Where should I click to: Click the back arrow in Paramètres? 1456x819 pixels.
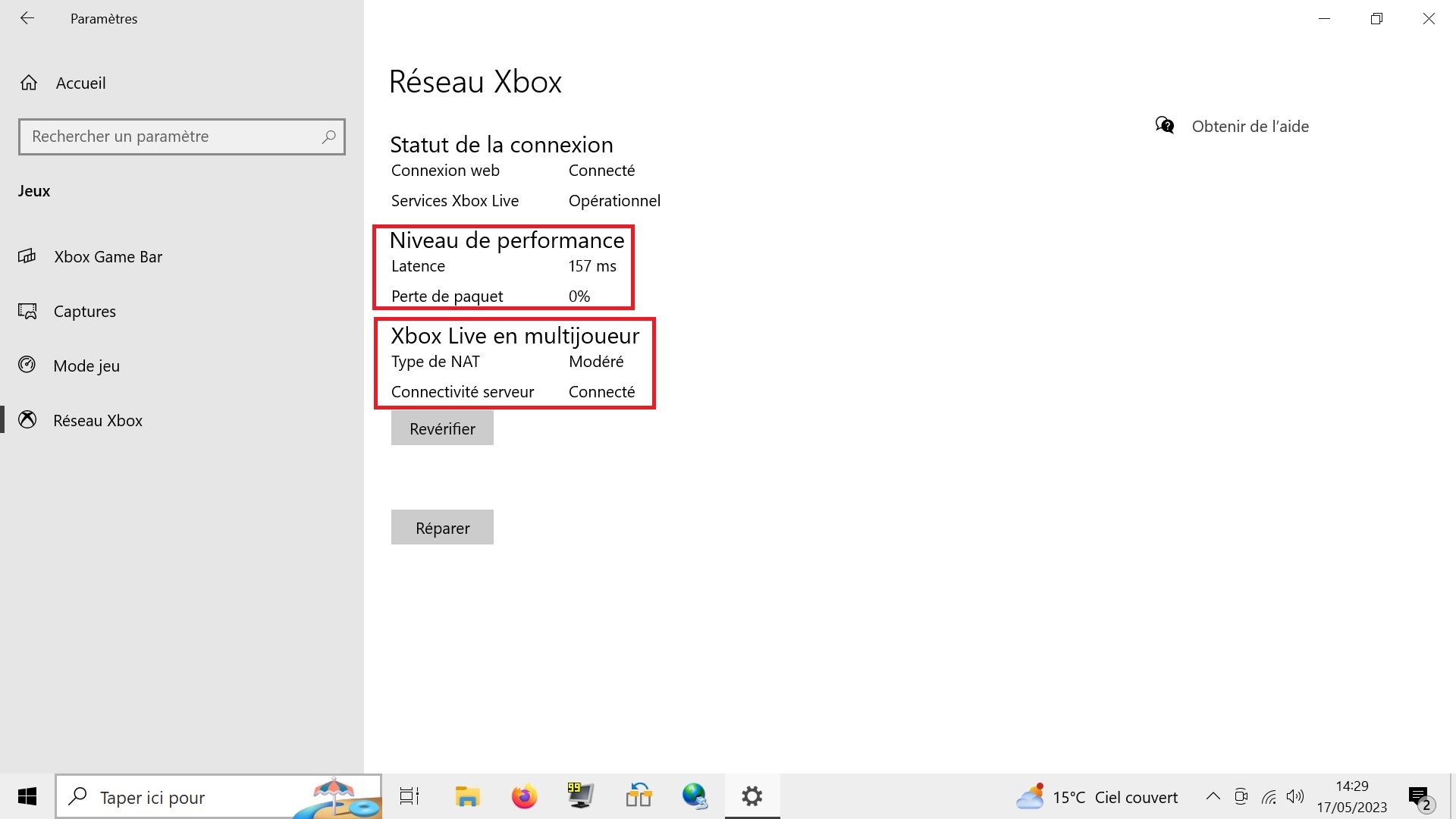pos(27,18)
